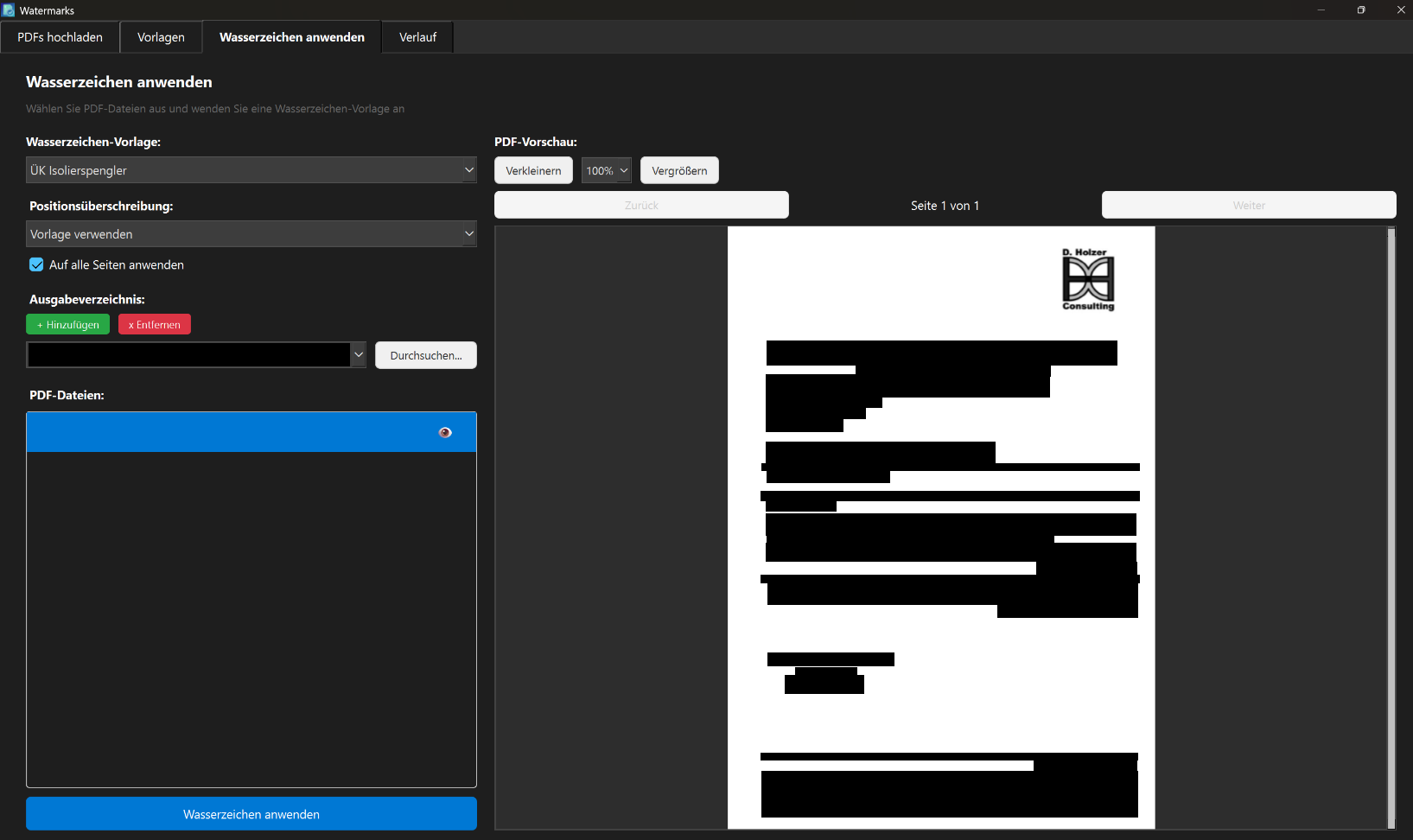
Task: Toggle 'Auf alle Seiten anwenden' checkbox
Action: pos(36,264)
